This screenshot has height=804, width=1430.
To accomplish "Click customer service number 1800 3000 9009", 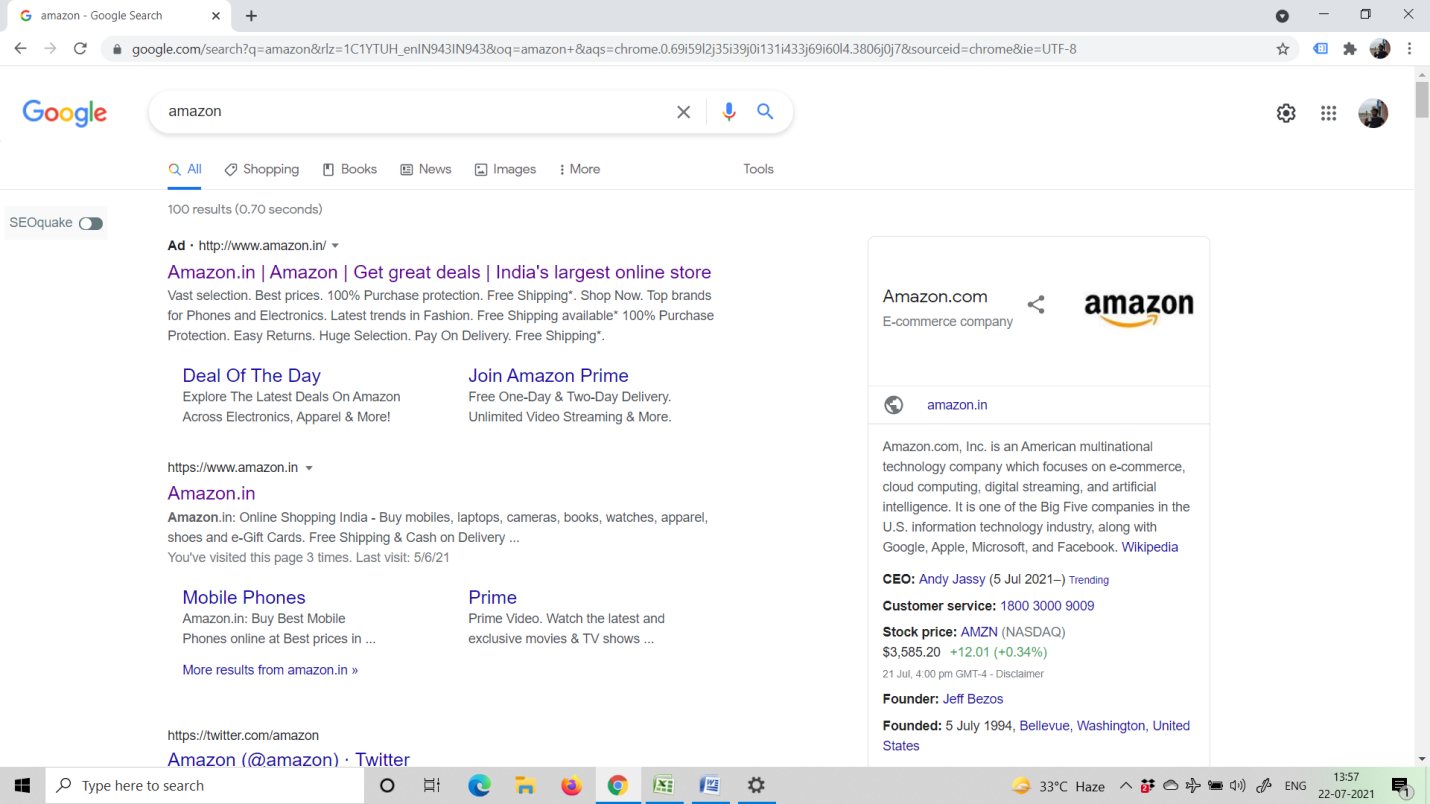I will pos(1047,606).
